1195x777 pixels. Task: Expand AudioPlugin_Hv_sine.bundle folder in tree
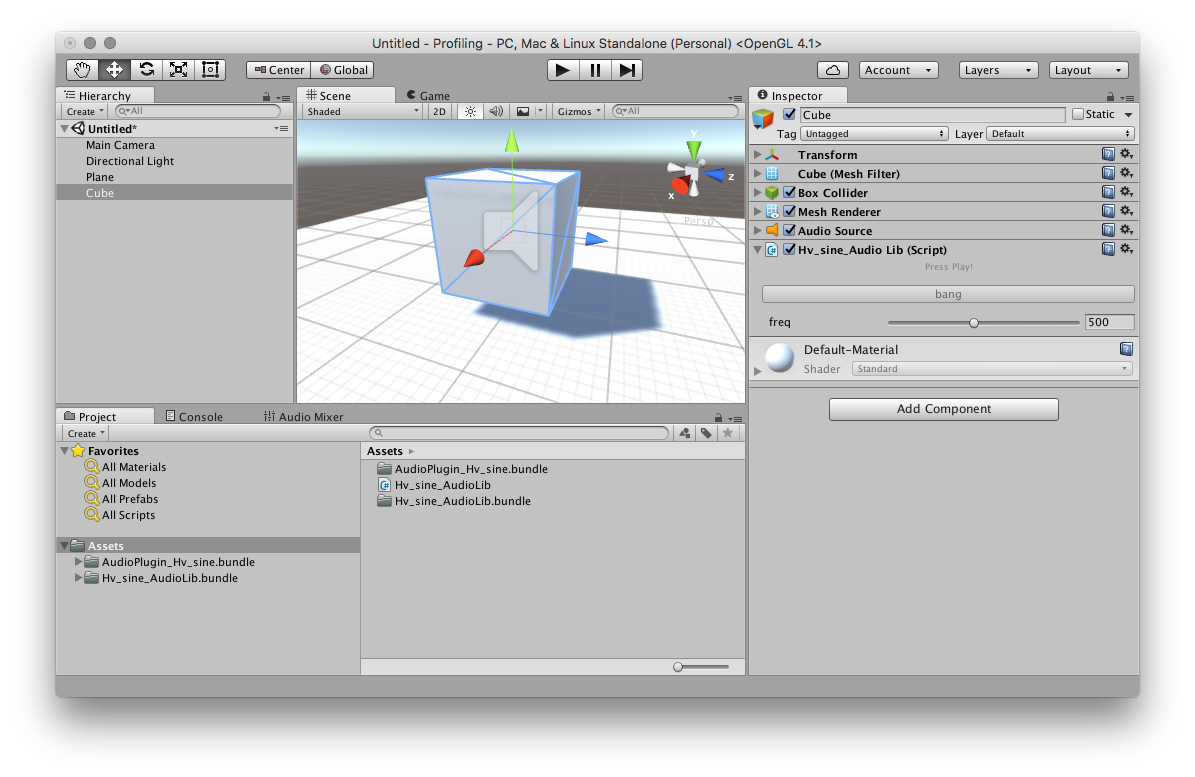point(79,562)
